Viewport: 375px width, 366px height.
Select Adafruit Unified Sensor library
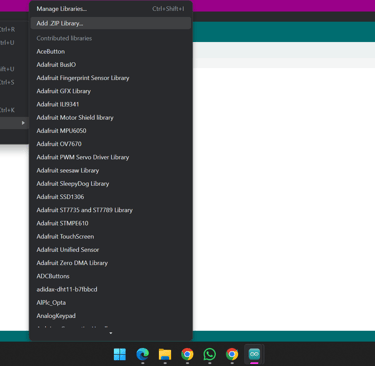(x=111, y=250)
